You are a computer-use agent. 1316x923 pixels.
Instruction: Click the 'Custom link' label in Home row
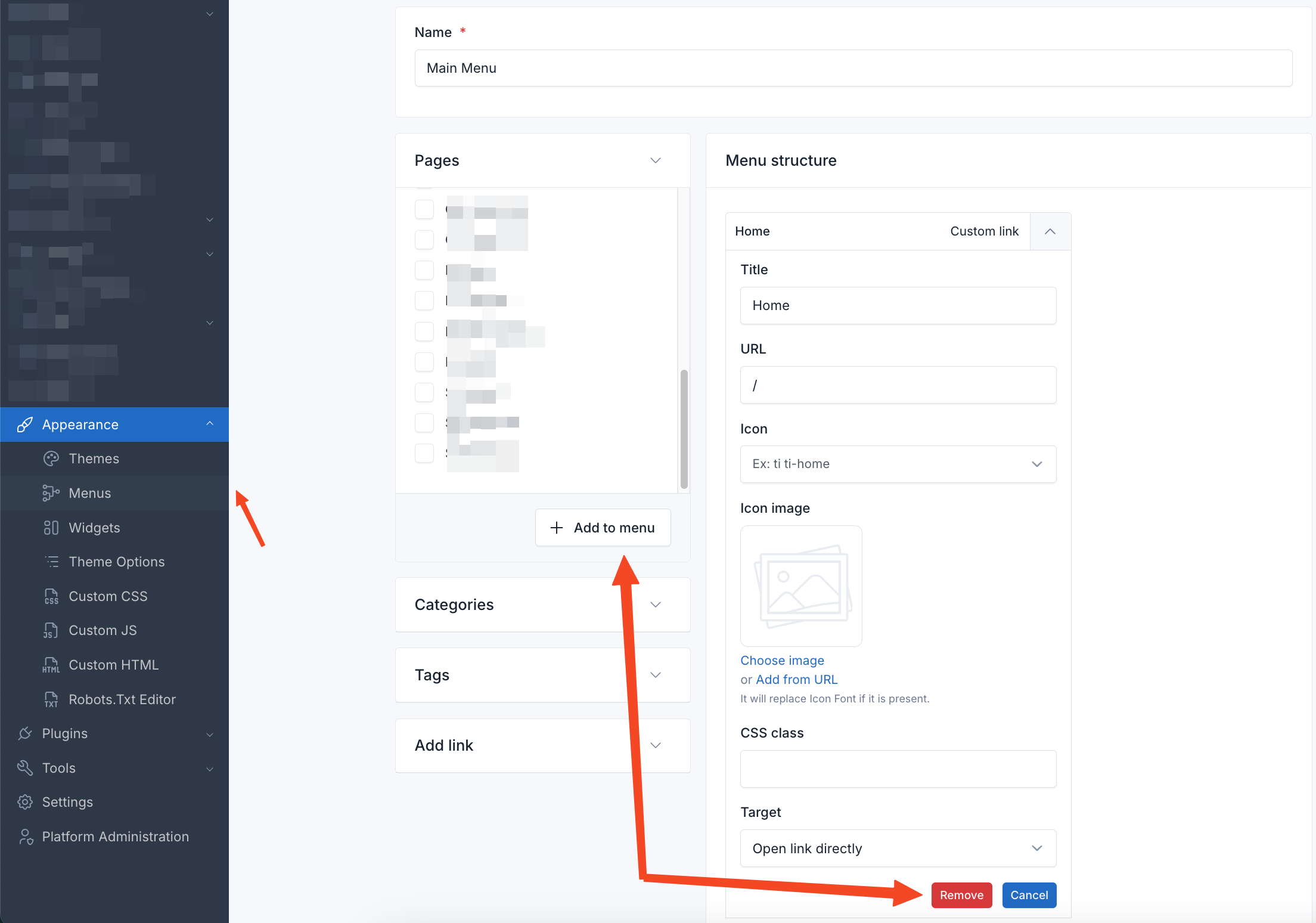pos(984,231)
